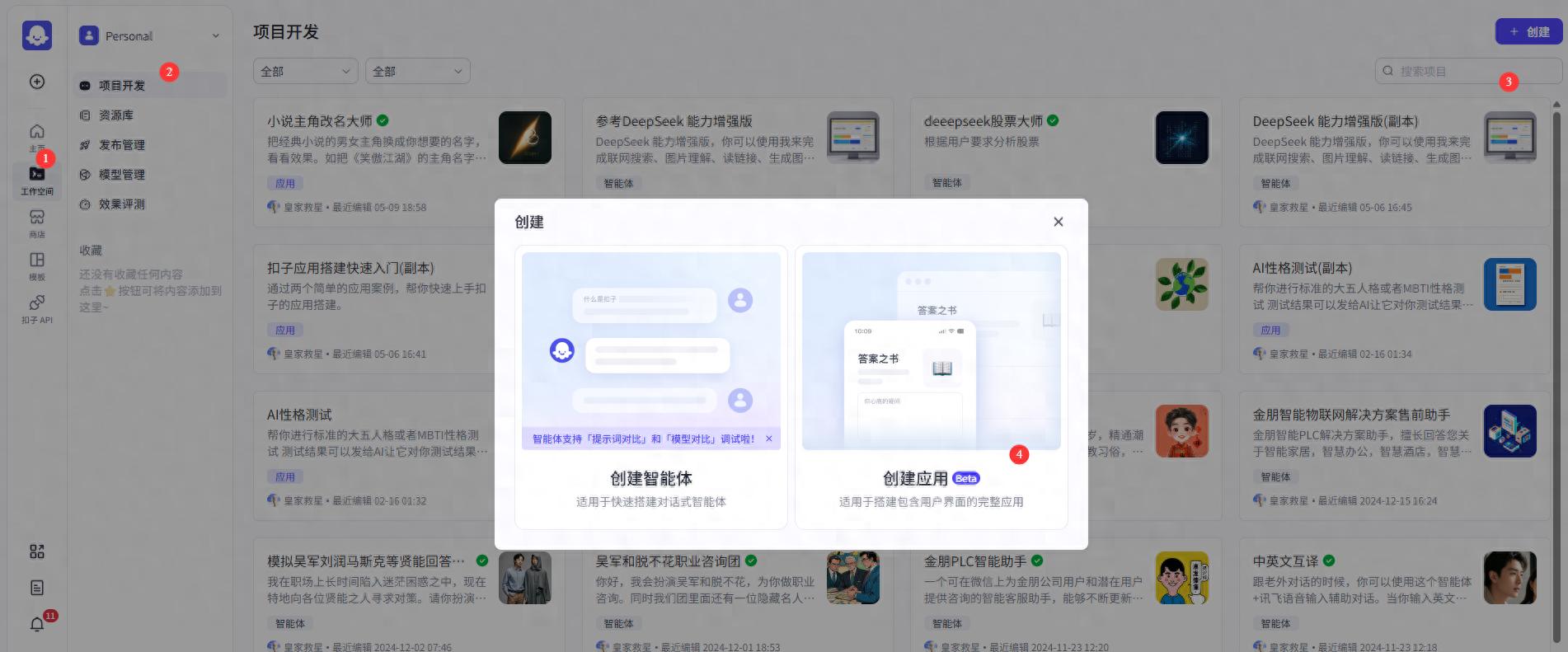Click green verified badge on 中英文互译

(x=1329, y=561)
